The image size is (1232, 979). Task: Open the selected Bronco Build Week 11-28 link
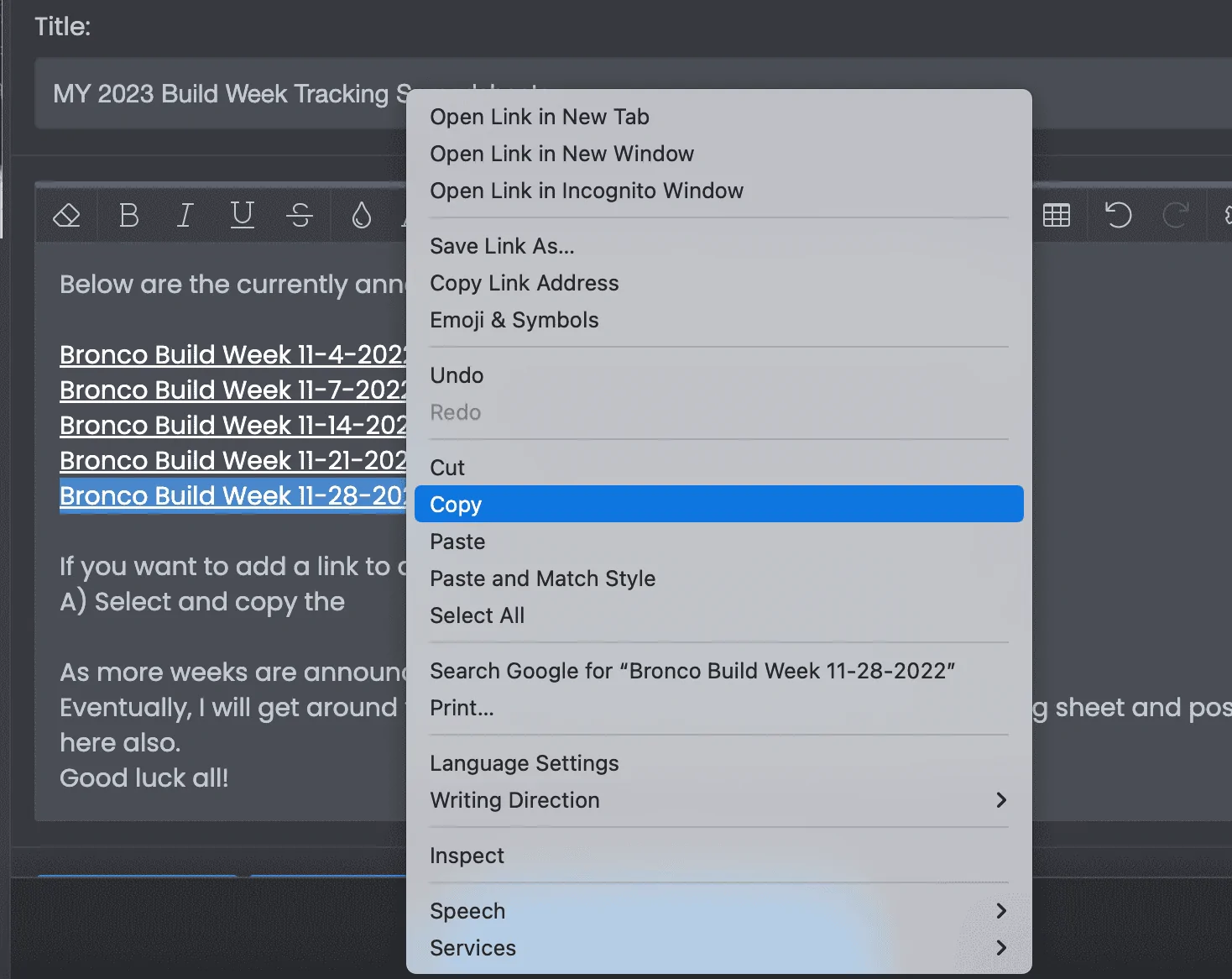coord(232,496)
